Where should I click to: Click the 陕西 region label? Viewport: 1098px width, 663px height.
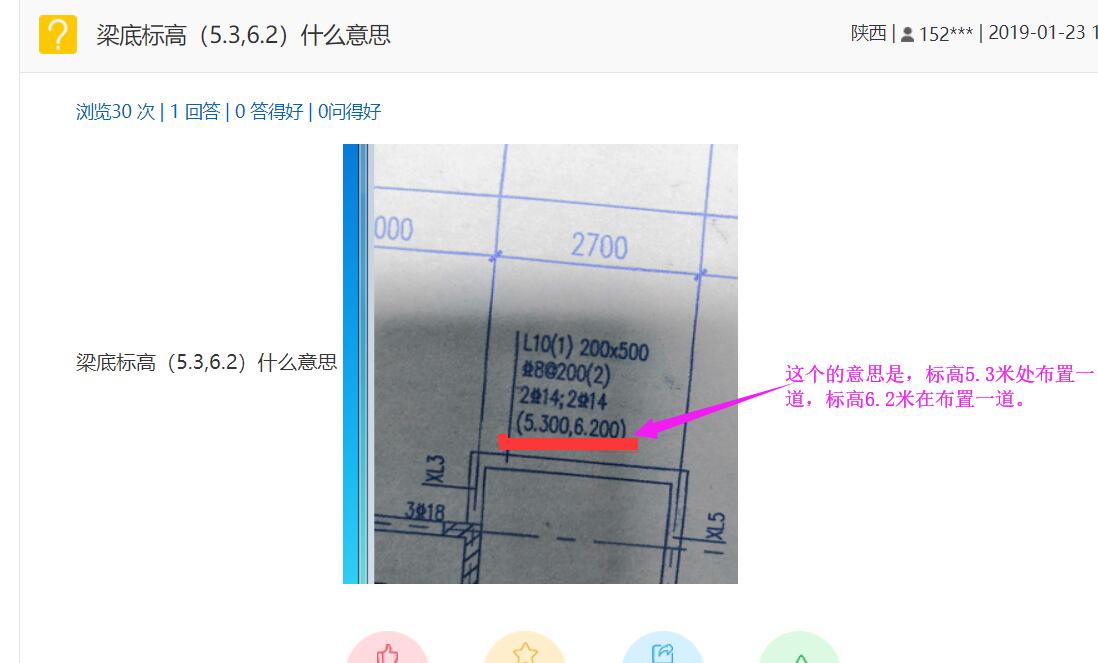point(868,33)
